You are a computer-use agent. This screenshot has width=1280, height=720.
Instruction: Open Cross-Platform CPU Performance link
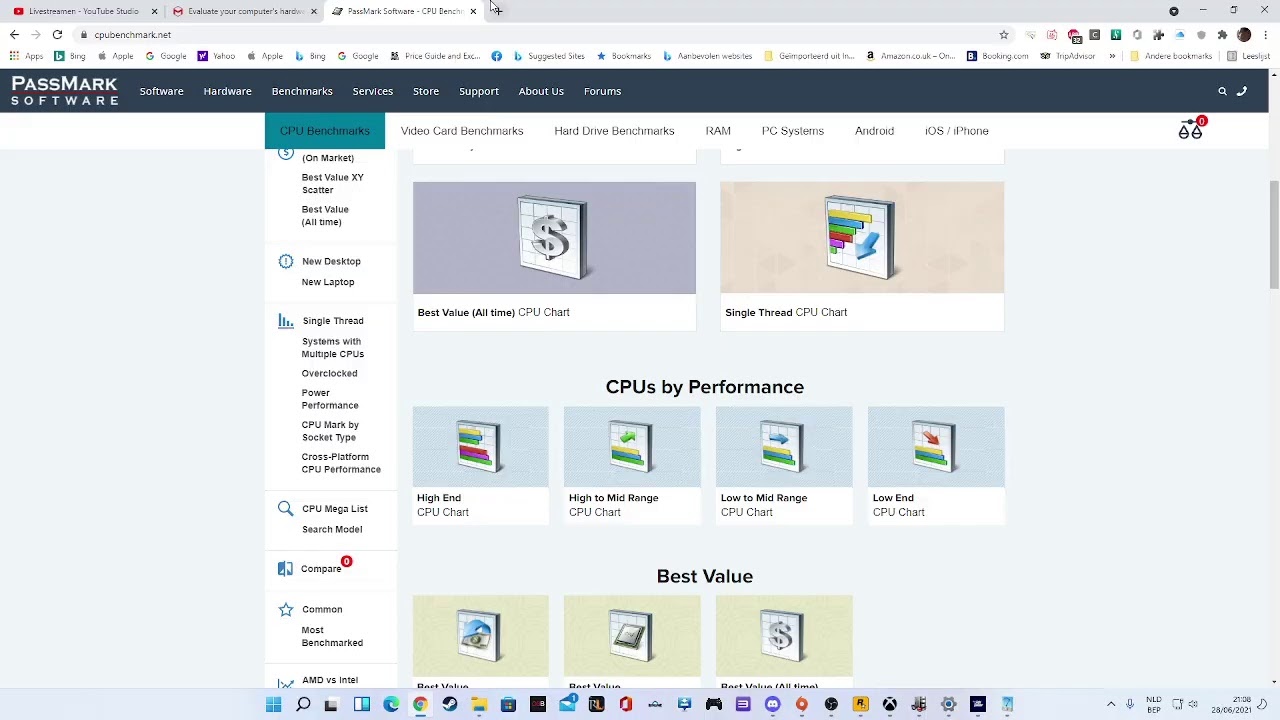(x=341, y=463)
